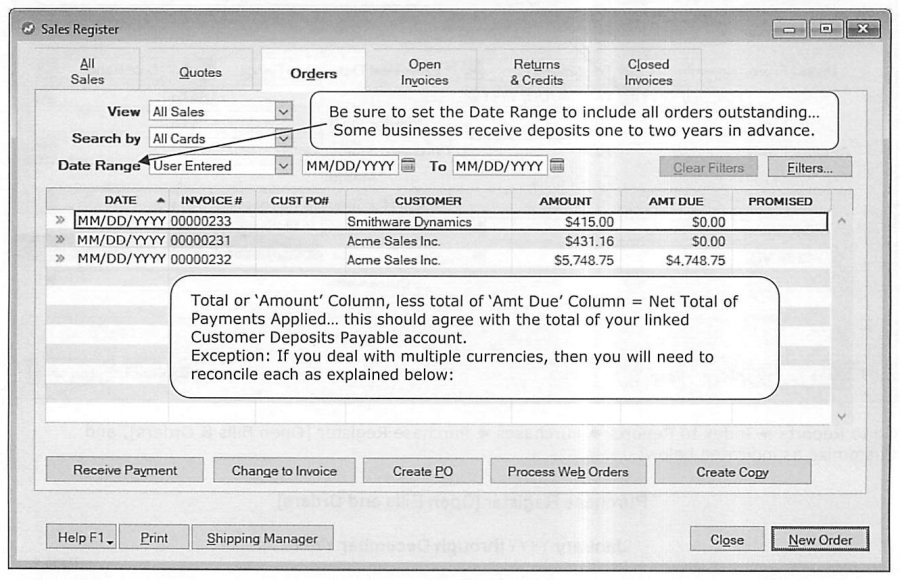The image size is (900, 580).
Task: Click amount due $4,748.75
Action: click(x=695, y=260)
